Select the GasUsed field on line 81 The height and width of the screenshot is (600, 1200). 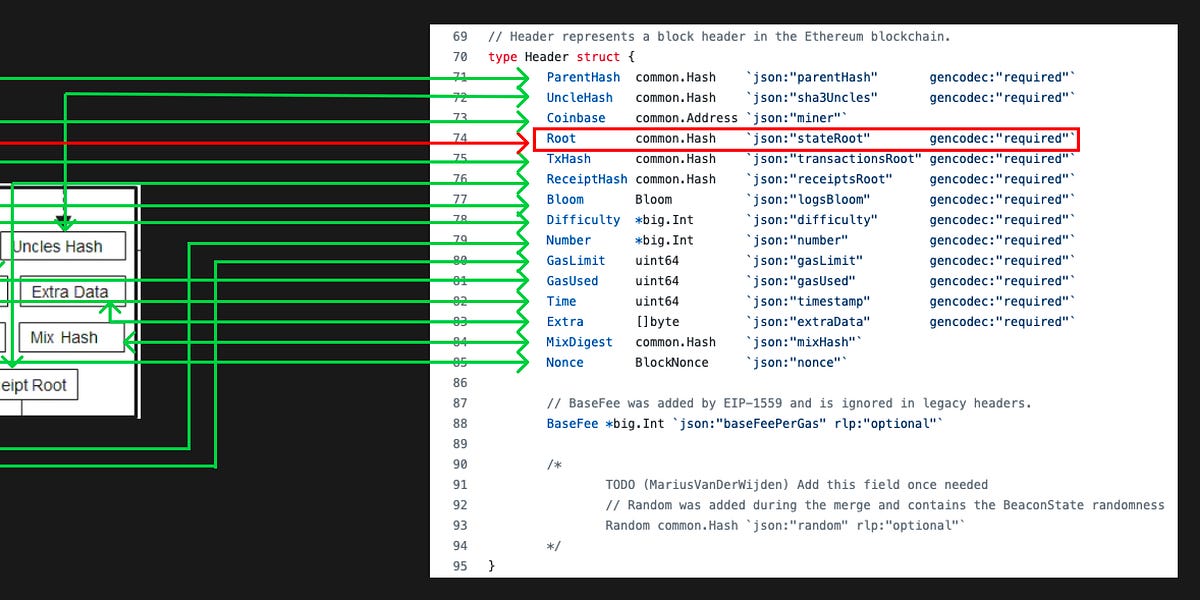point(572,281)
